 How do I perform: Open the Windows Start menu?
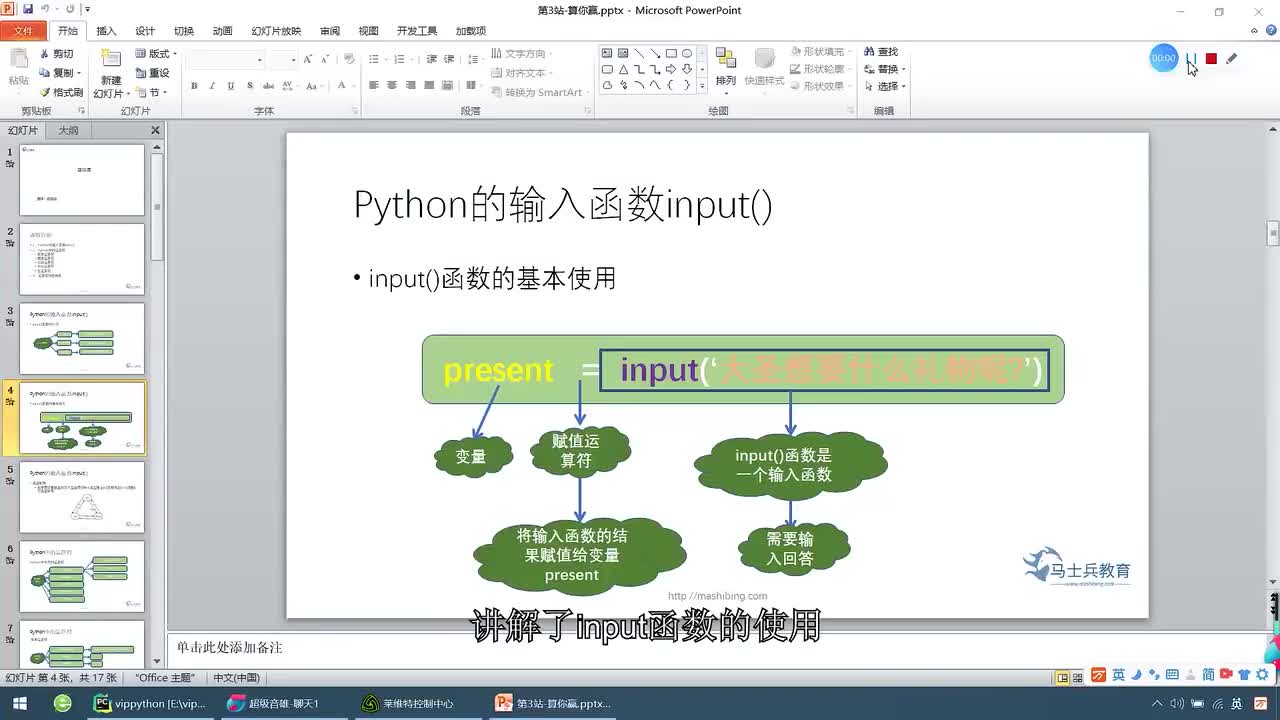click(20, 703)
